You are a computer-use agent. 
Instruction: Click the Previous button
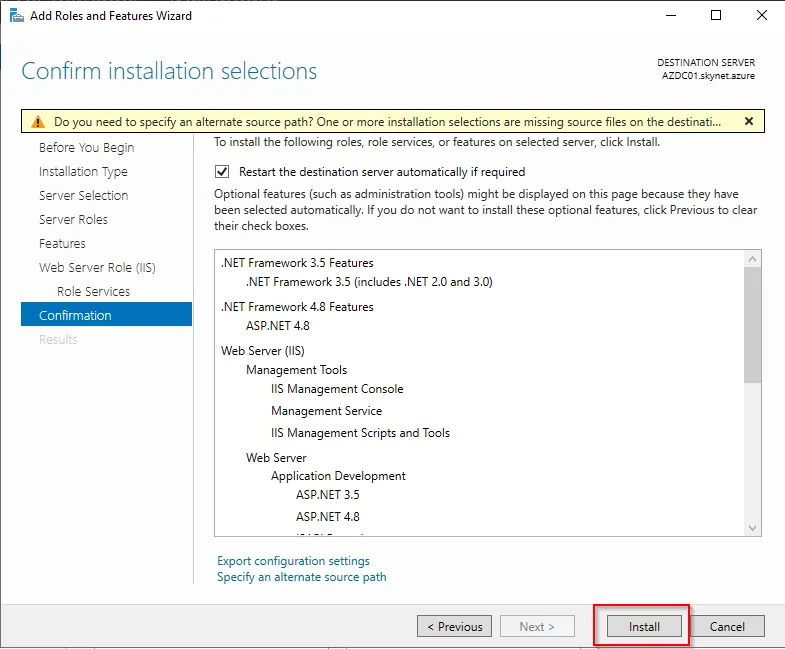point(455,626)
